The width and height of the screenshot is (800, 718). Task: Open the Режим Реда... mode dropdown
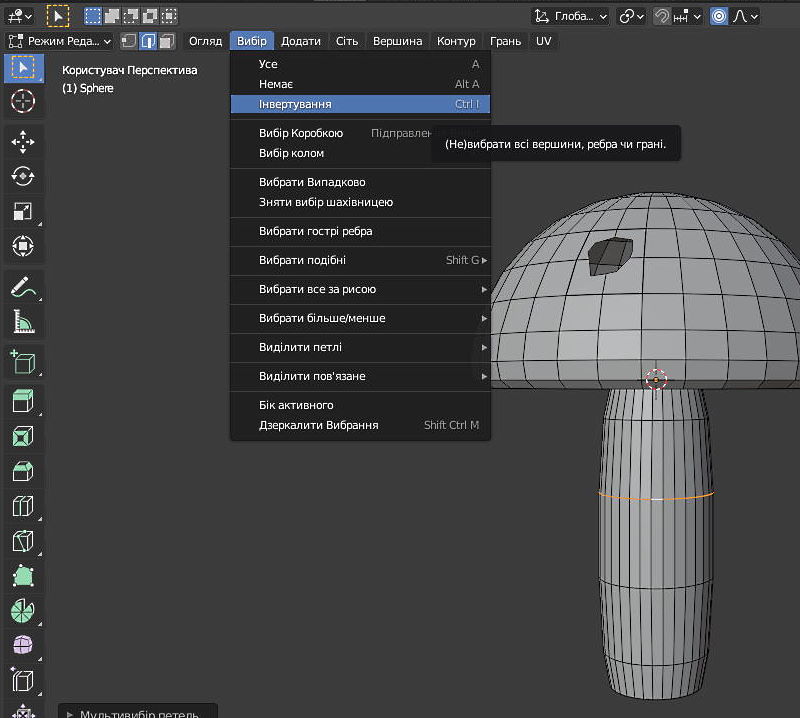(60, 41)
